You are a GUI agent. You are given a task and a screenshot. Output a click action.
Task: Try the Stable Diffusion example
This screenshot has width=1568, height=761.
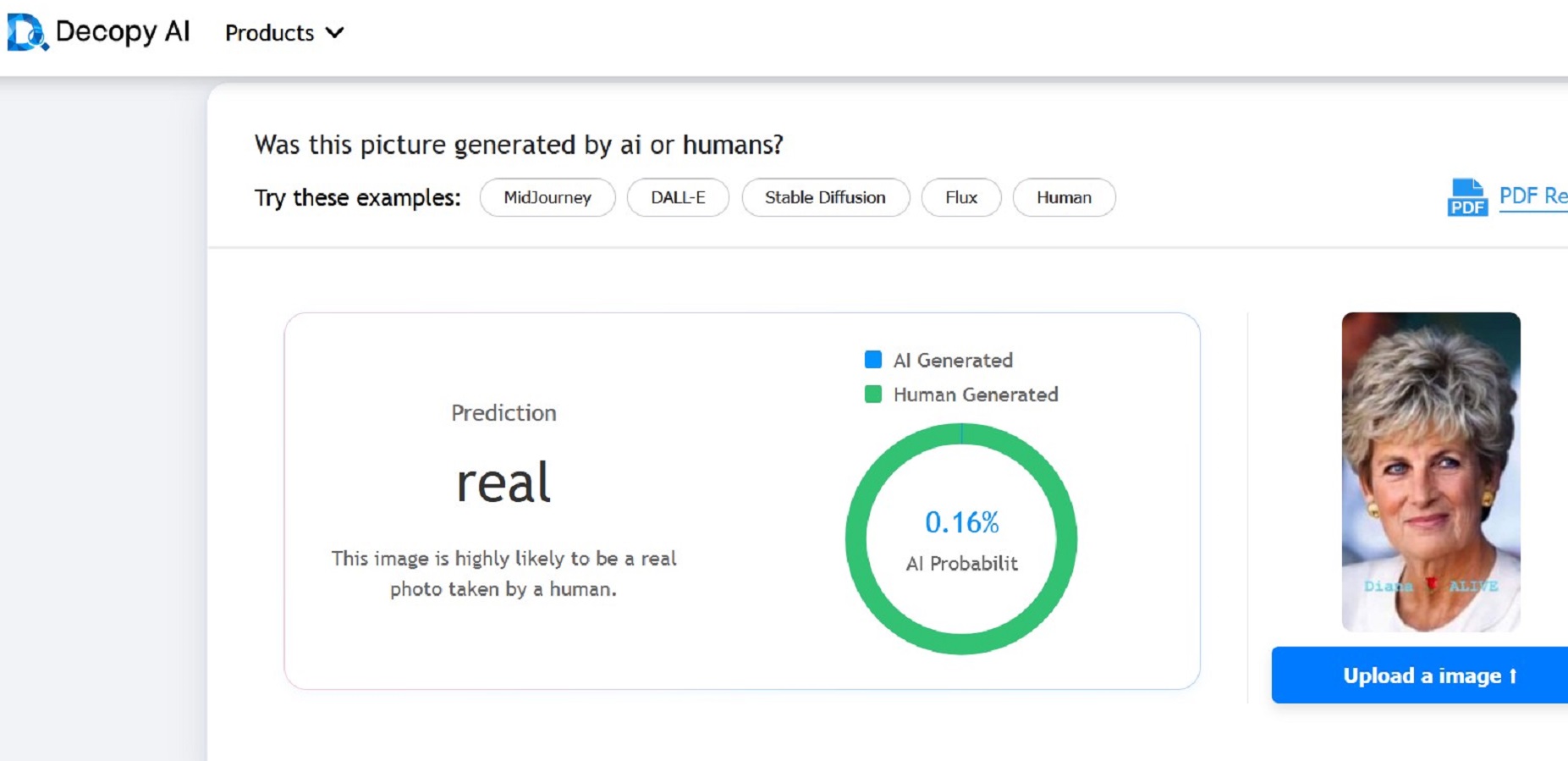coord(825,197)
